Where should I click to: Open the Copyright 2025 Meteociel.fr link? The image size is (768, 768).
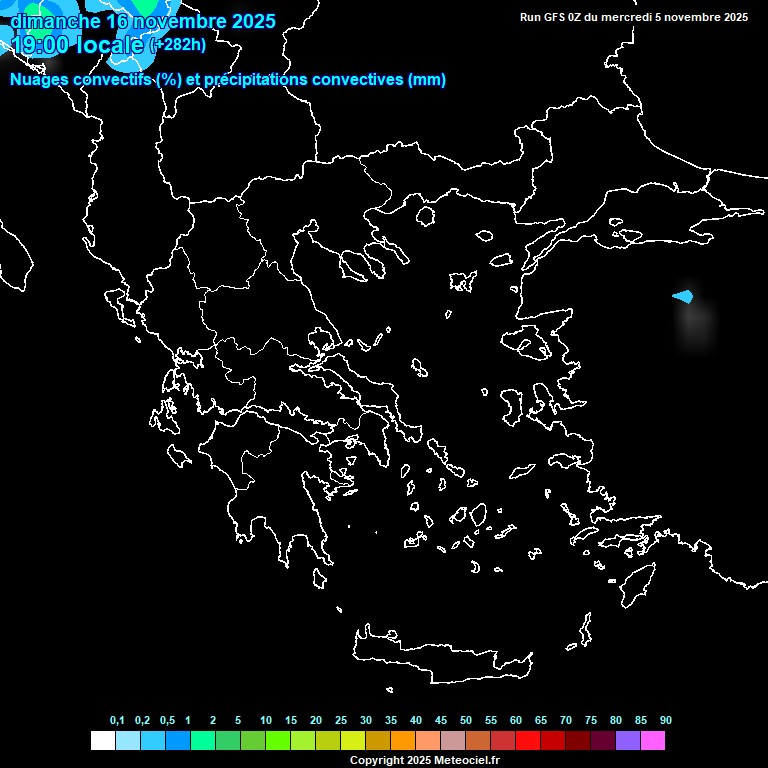coord(424,760)
